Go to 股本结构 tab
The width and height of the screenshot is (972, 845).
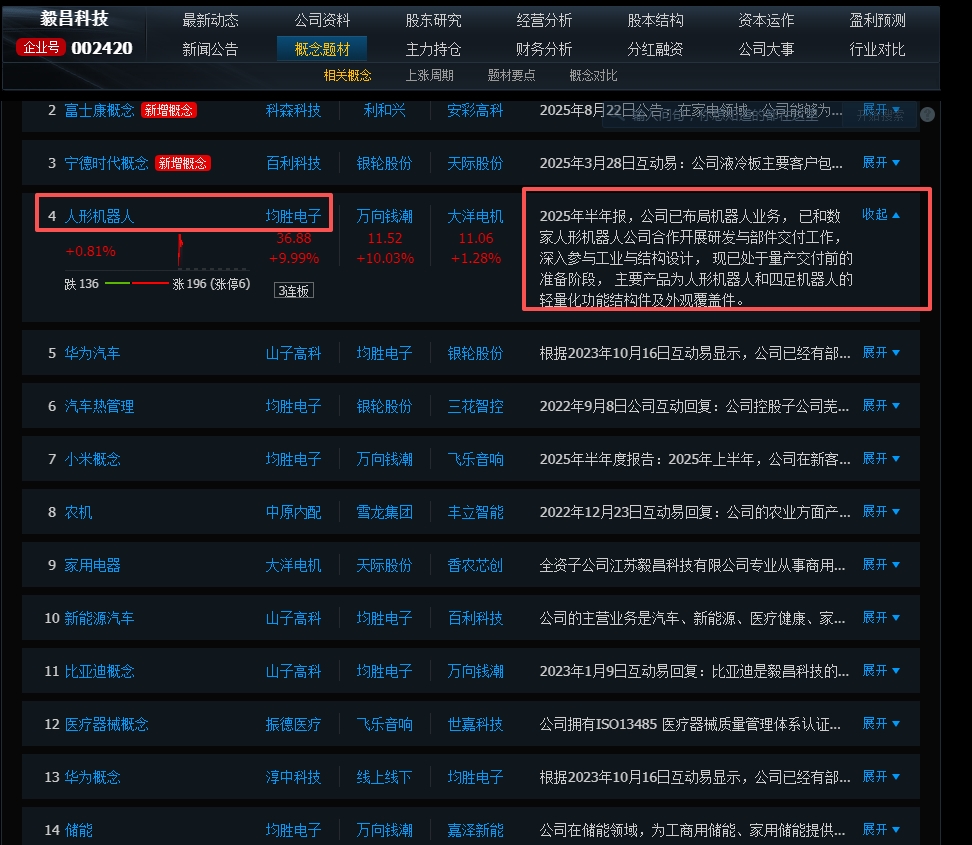pyautogui.click(x=655, y=20)
